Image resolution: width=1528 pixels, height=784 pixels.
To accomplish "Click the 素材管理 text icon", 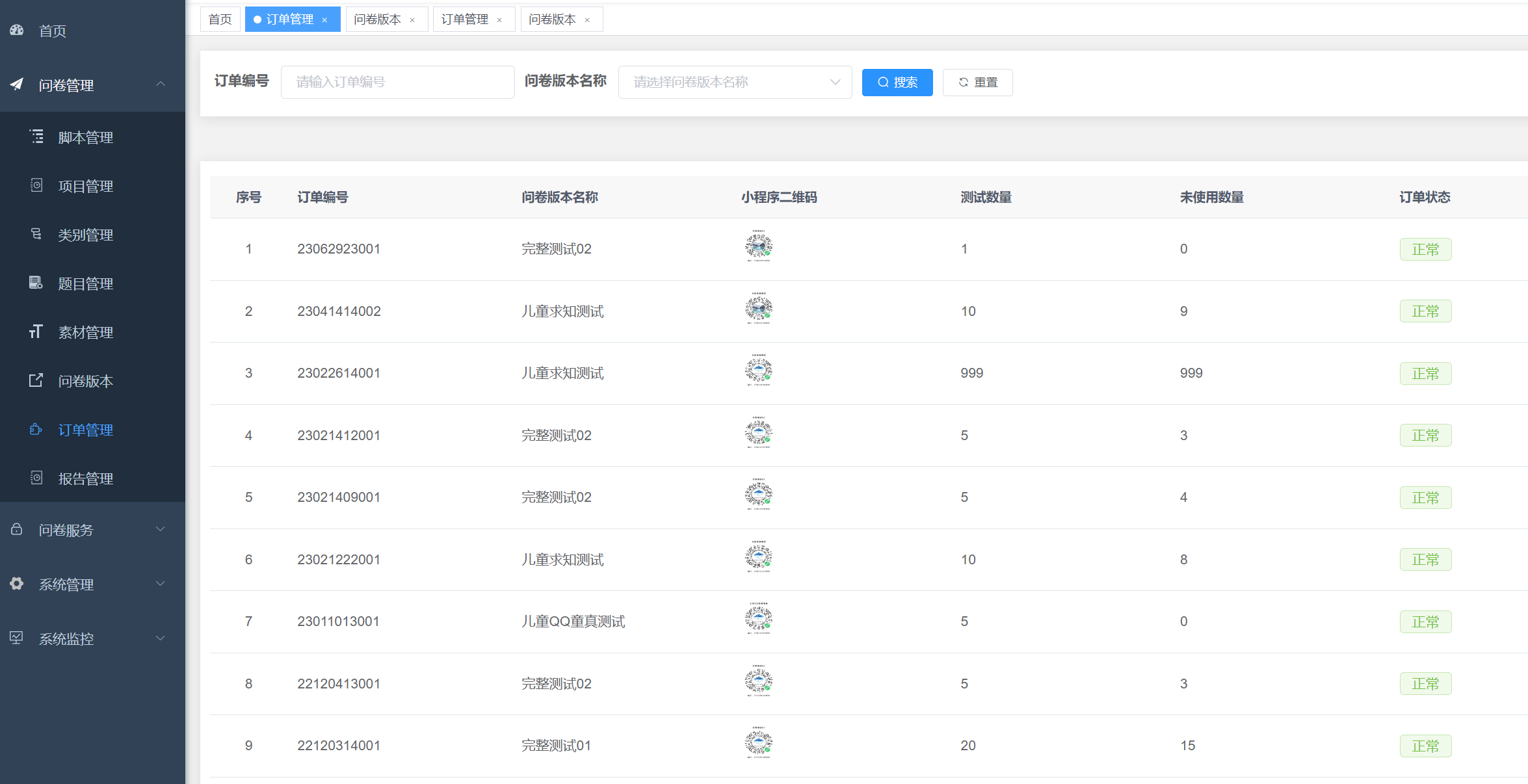I will [x=36, y=332].
